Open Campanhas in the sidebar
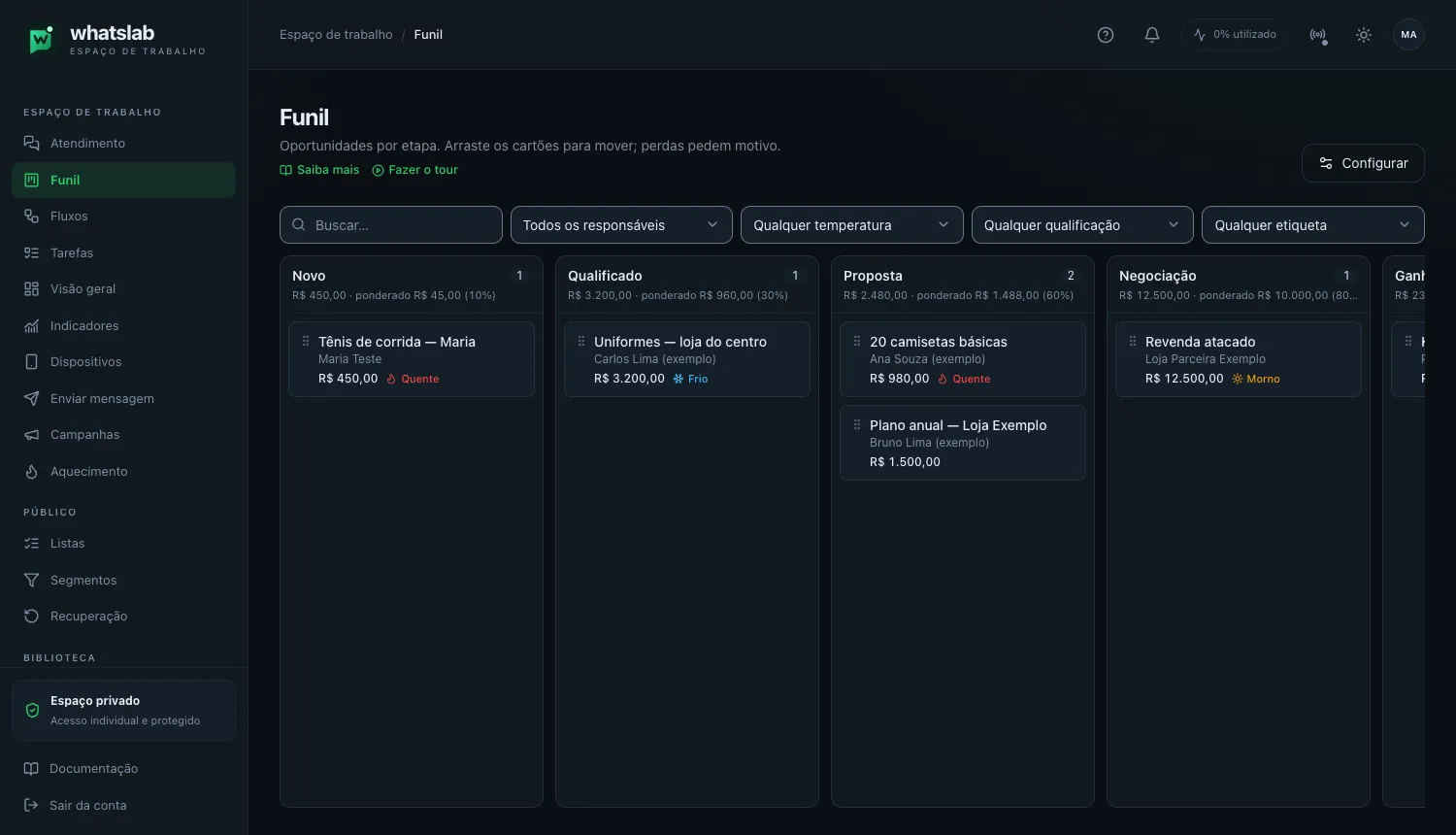1456x835 pixels. 123,435
